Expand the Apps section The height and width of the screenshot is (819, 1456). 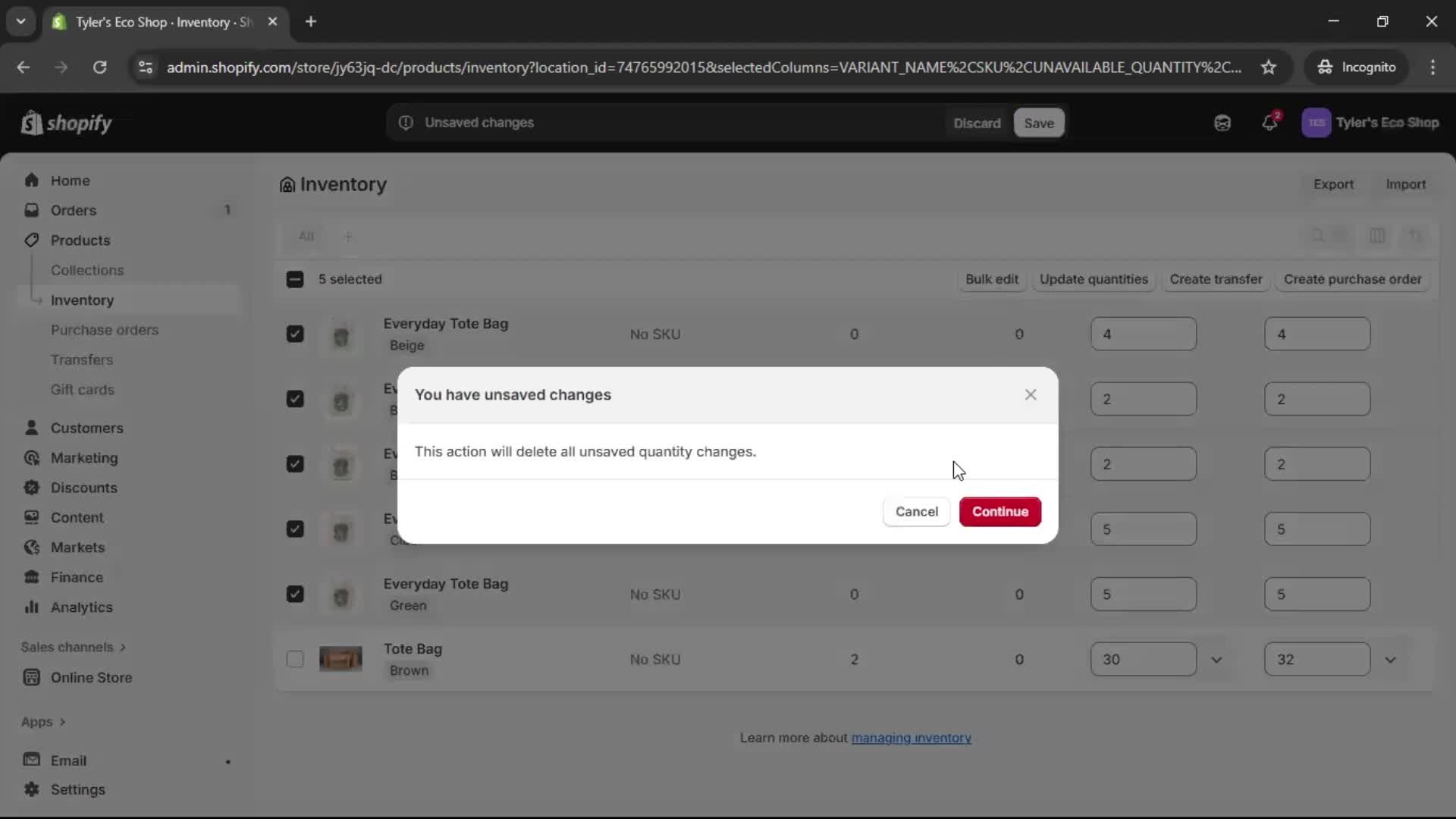pyautogui.click(x=43, y=722)
